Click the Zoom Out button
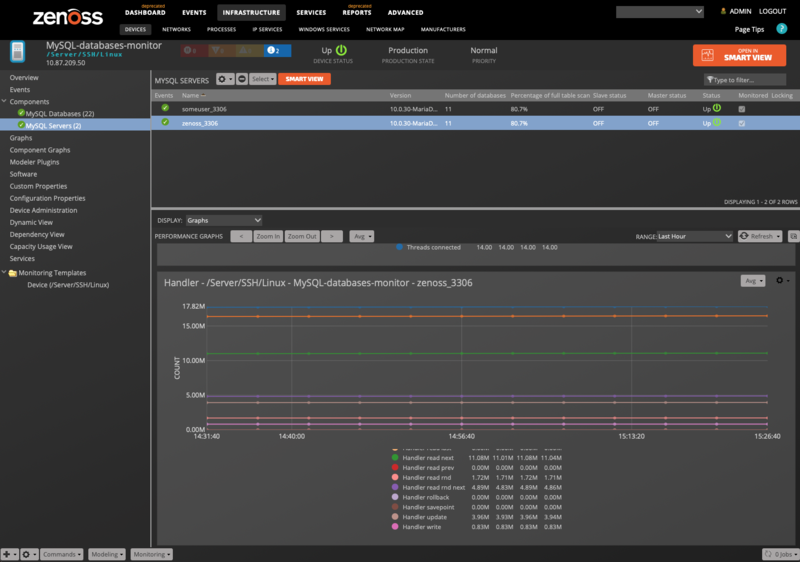 pyautogui.click(x=302, y=236)
